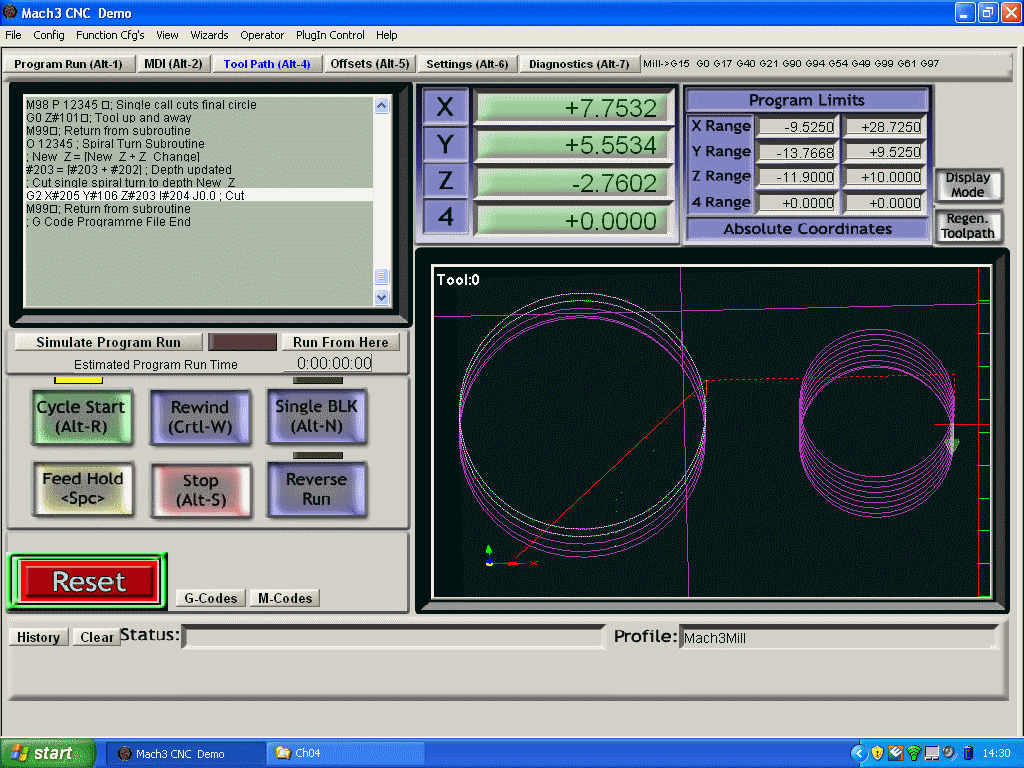Expand hidden tray icons arrow

[859, 754]
